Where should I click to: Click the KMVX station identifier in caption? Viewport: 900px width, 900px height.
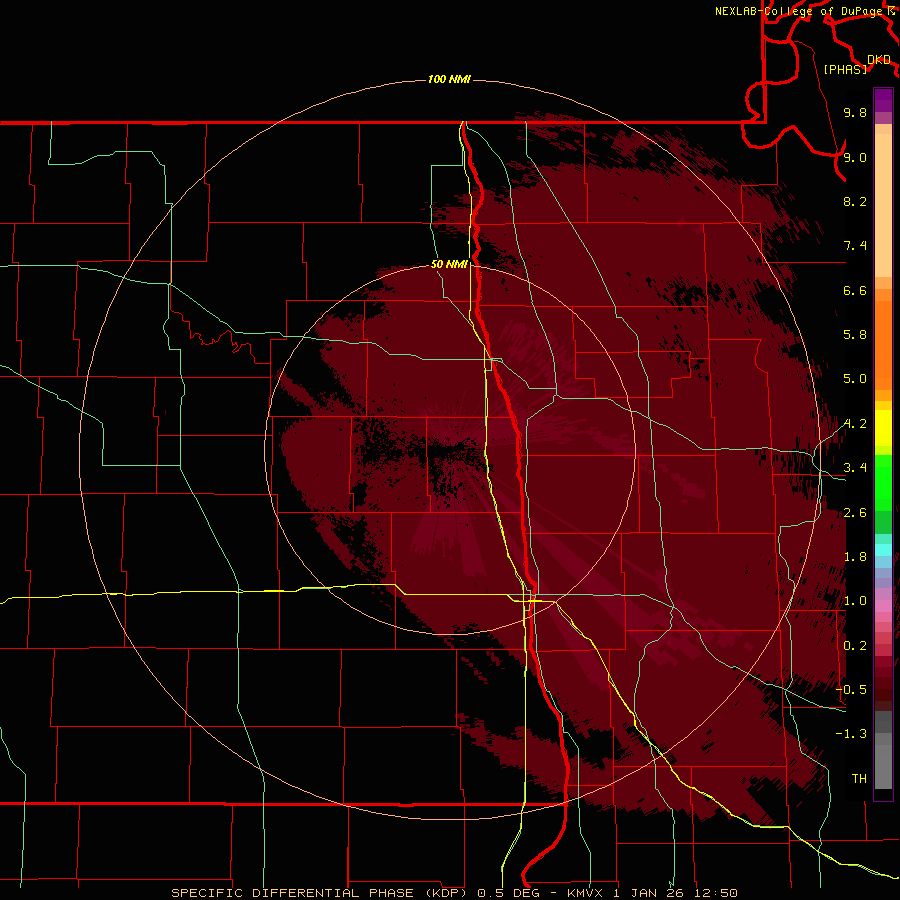[x=585, y=893]
